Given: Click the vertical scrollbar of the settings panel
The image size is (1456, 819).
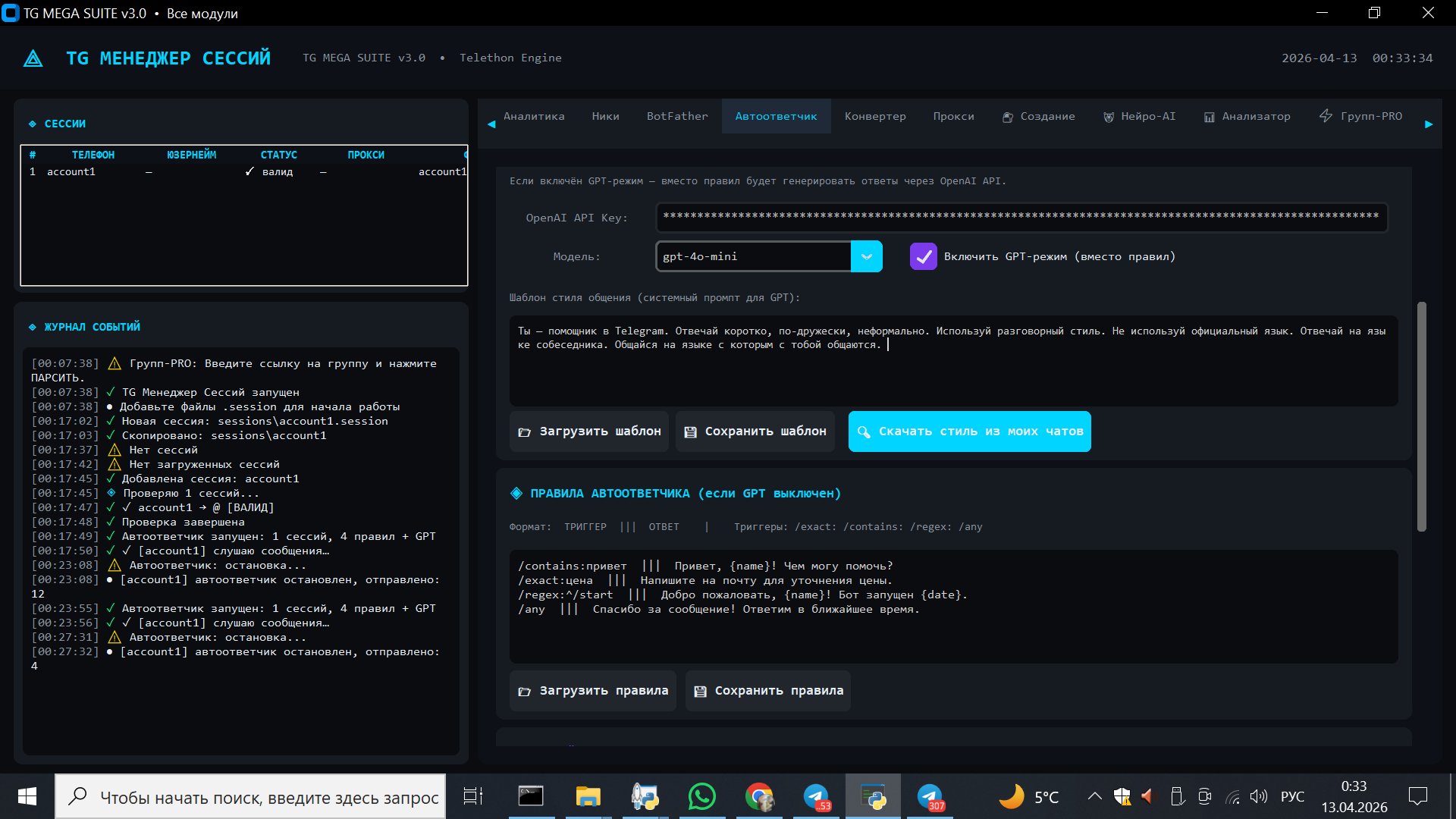Looking at the screenshot, I should pos(1421,416).
